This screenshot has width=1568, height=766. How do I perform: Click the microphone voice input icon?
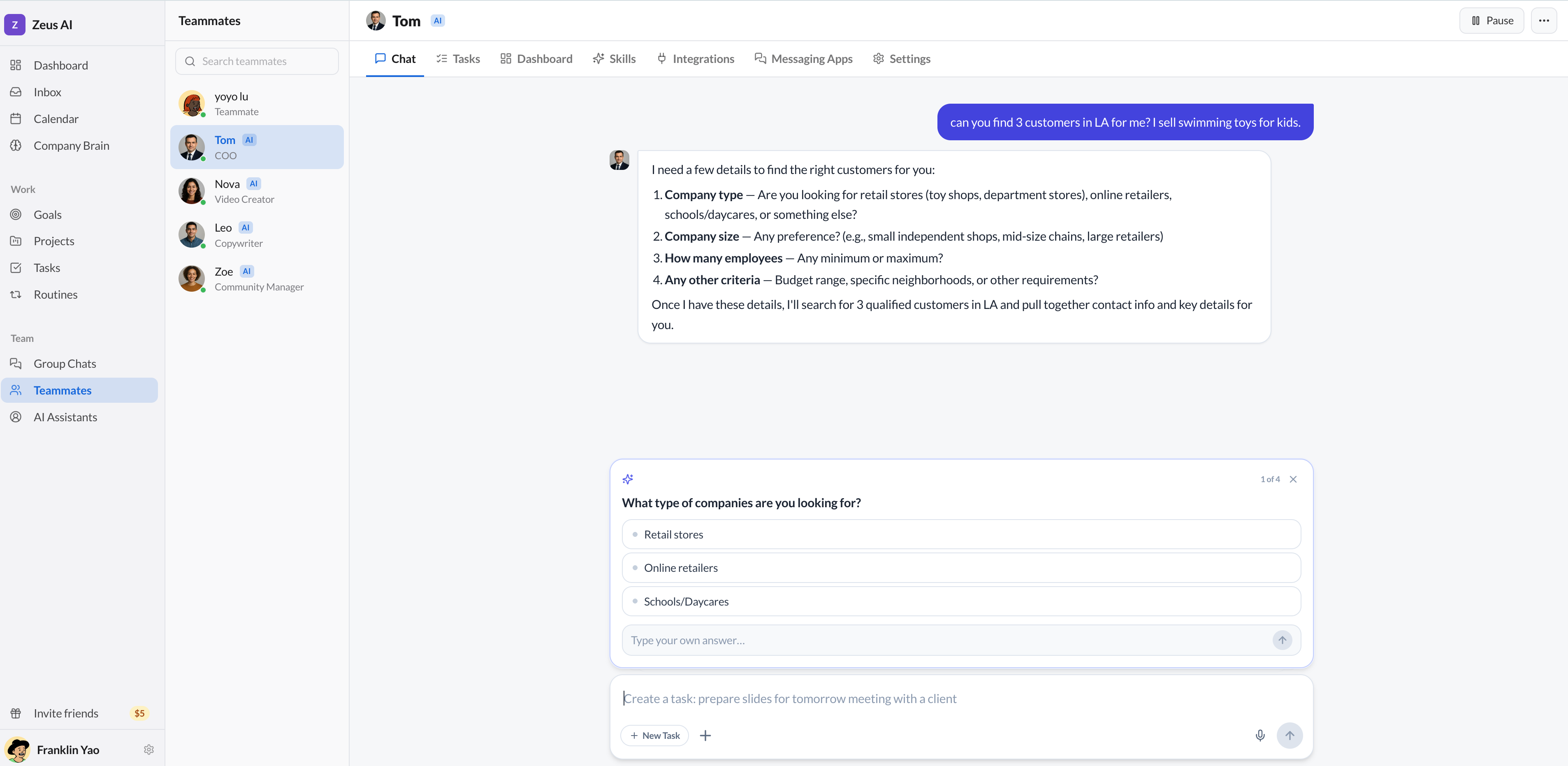click(x=1260, y=736)
